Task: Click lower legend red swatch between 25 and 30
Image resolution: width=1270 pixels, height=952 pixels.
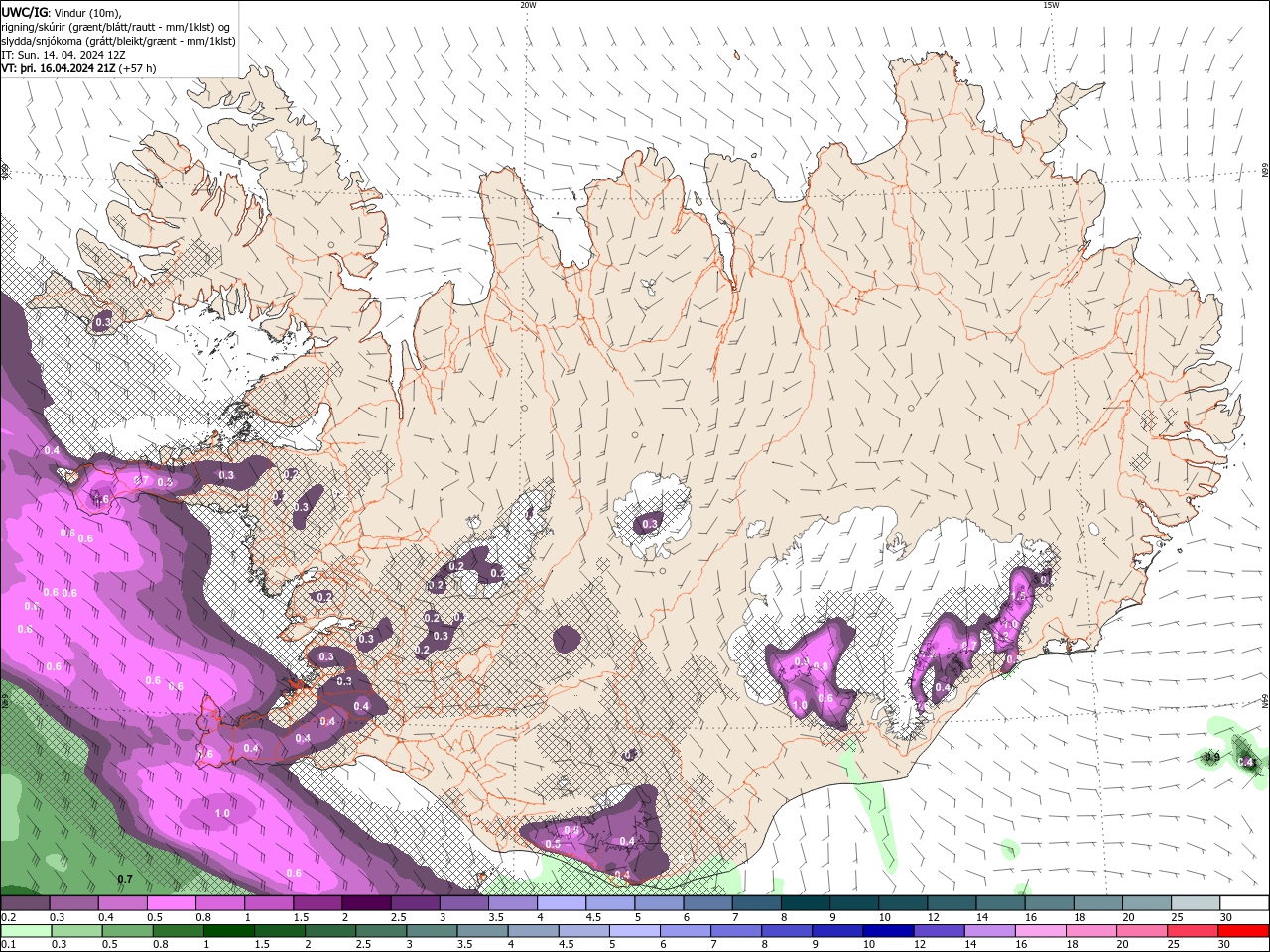Action: [x=1191, y=931]
